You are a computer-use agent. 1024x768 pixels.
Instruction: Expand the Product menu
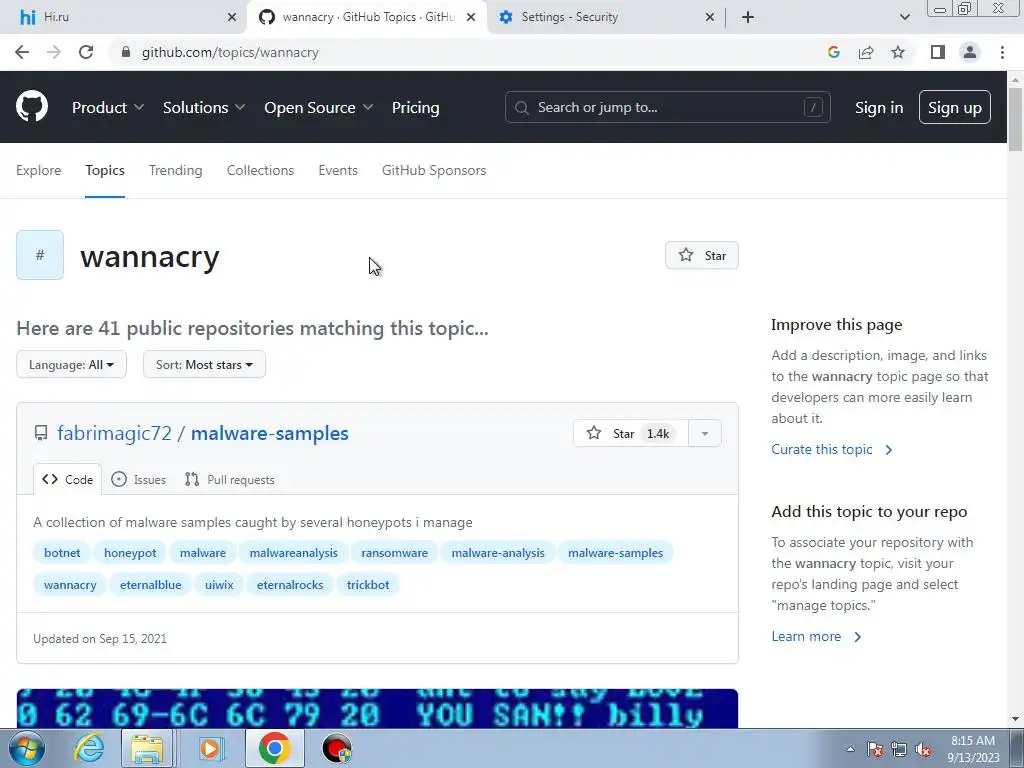click(x=108, y=107)
